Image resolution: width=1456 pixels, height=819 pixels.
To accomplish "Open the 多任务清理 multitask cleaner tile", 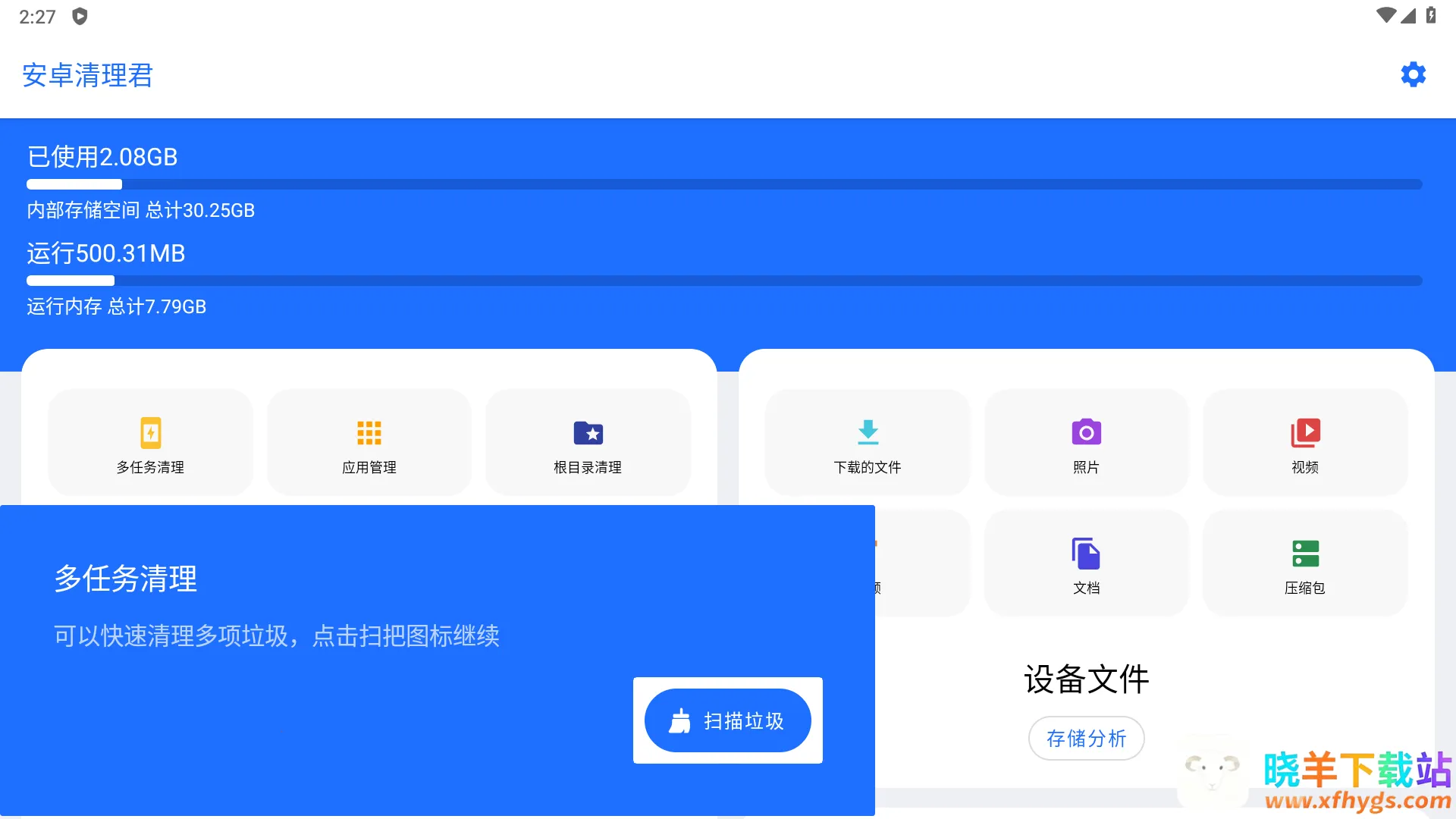I will (150, 443).
